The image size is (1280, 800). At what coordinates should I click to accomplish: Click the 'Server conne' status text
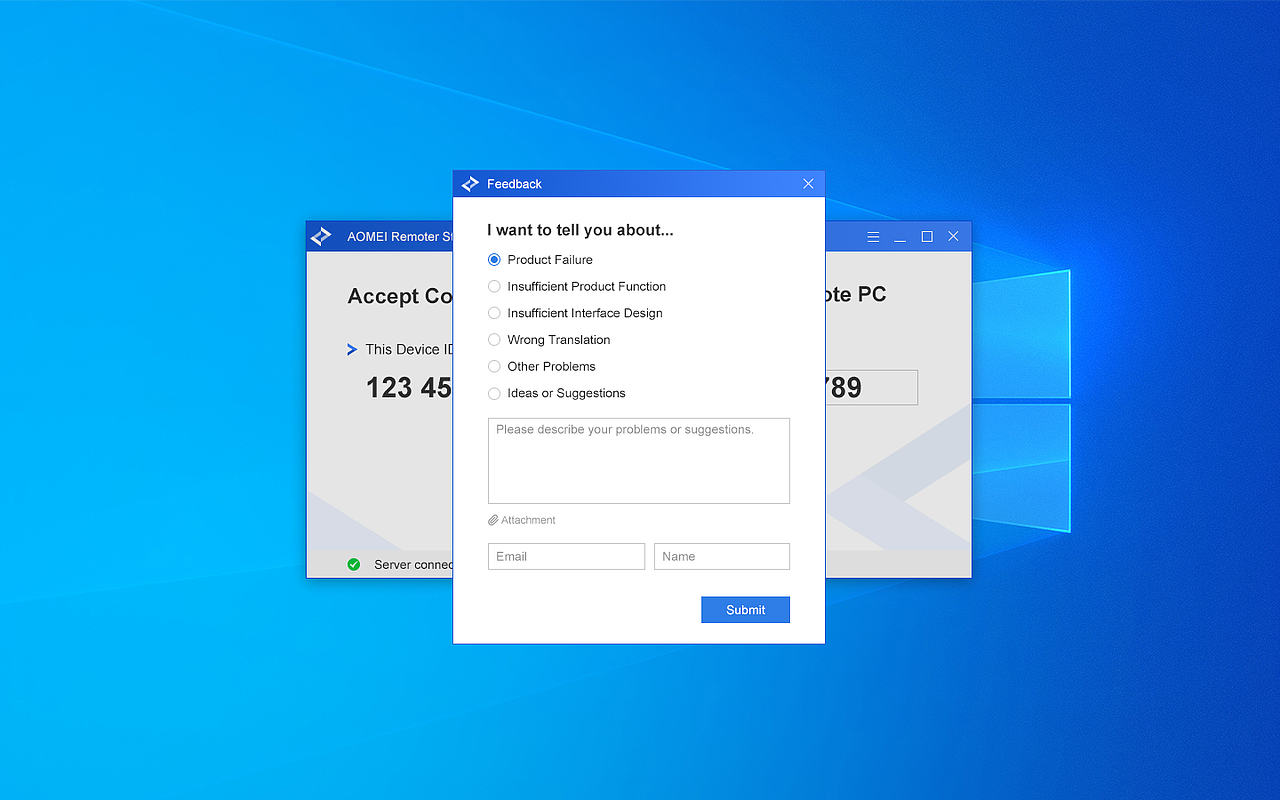point(413,565)
